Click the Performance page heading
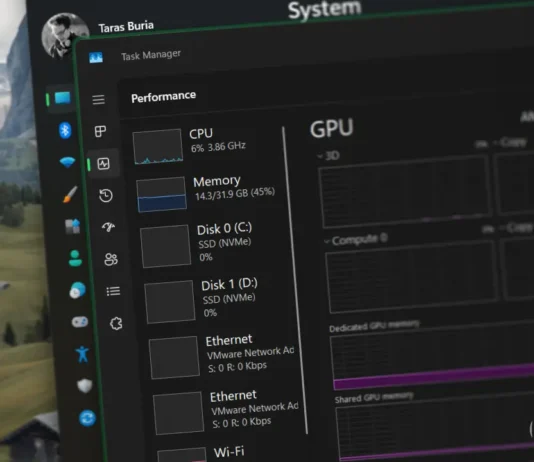The height and width of the screenshot is (462, 534). pyautogui.click(x=163, y=97)
